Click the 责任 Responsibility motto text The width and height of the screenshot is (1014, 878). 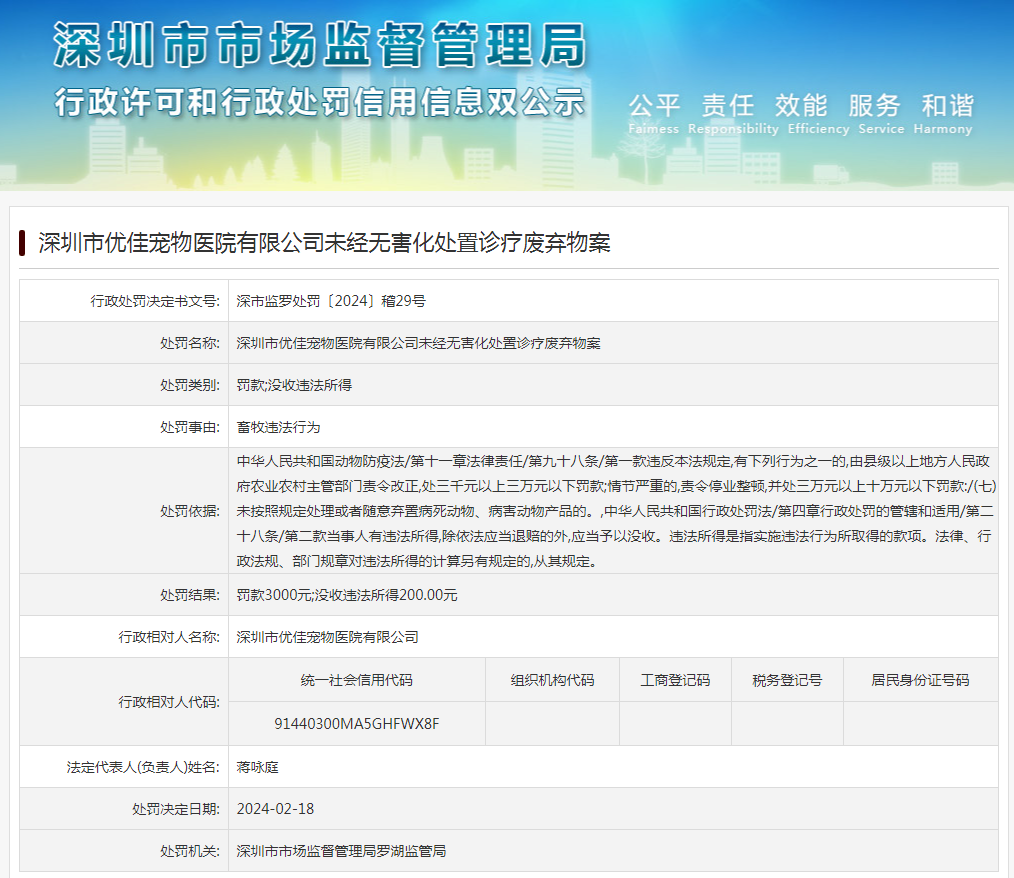point(733,113)
